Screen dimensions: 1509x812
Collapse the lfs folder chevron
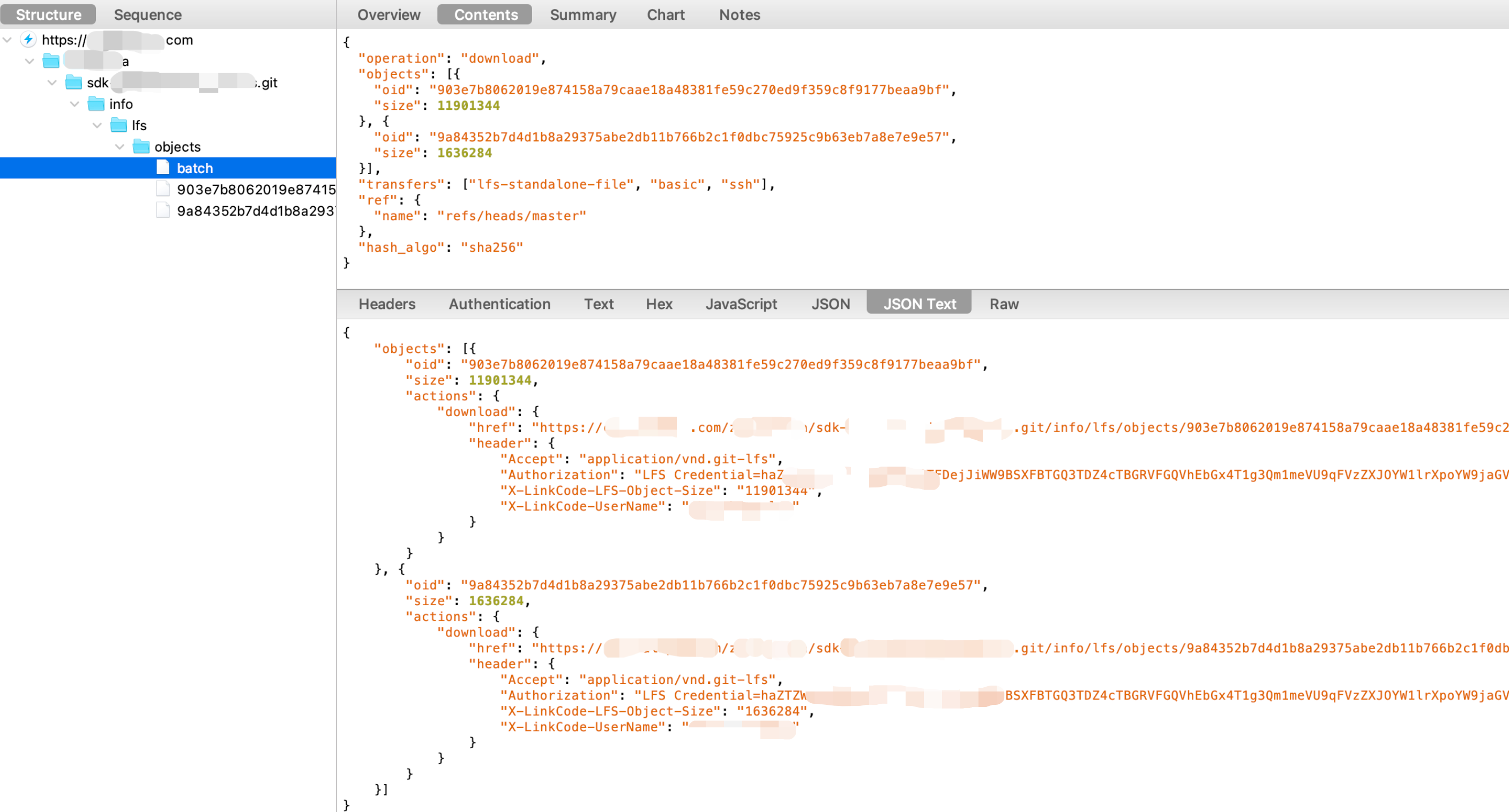coord(97,125)
